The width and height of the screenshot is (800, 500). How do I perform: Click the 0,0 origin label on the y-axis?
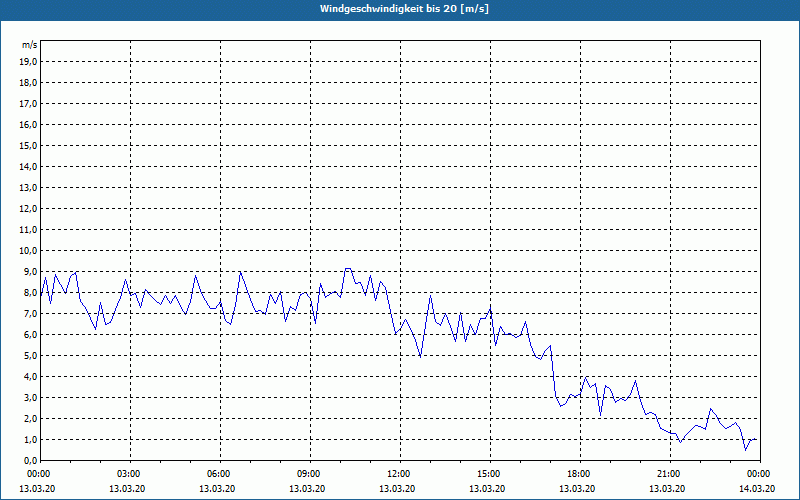30,460
